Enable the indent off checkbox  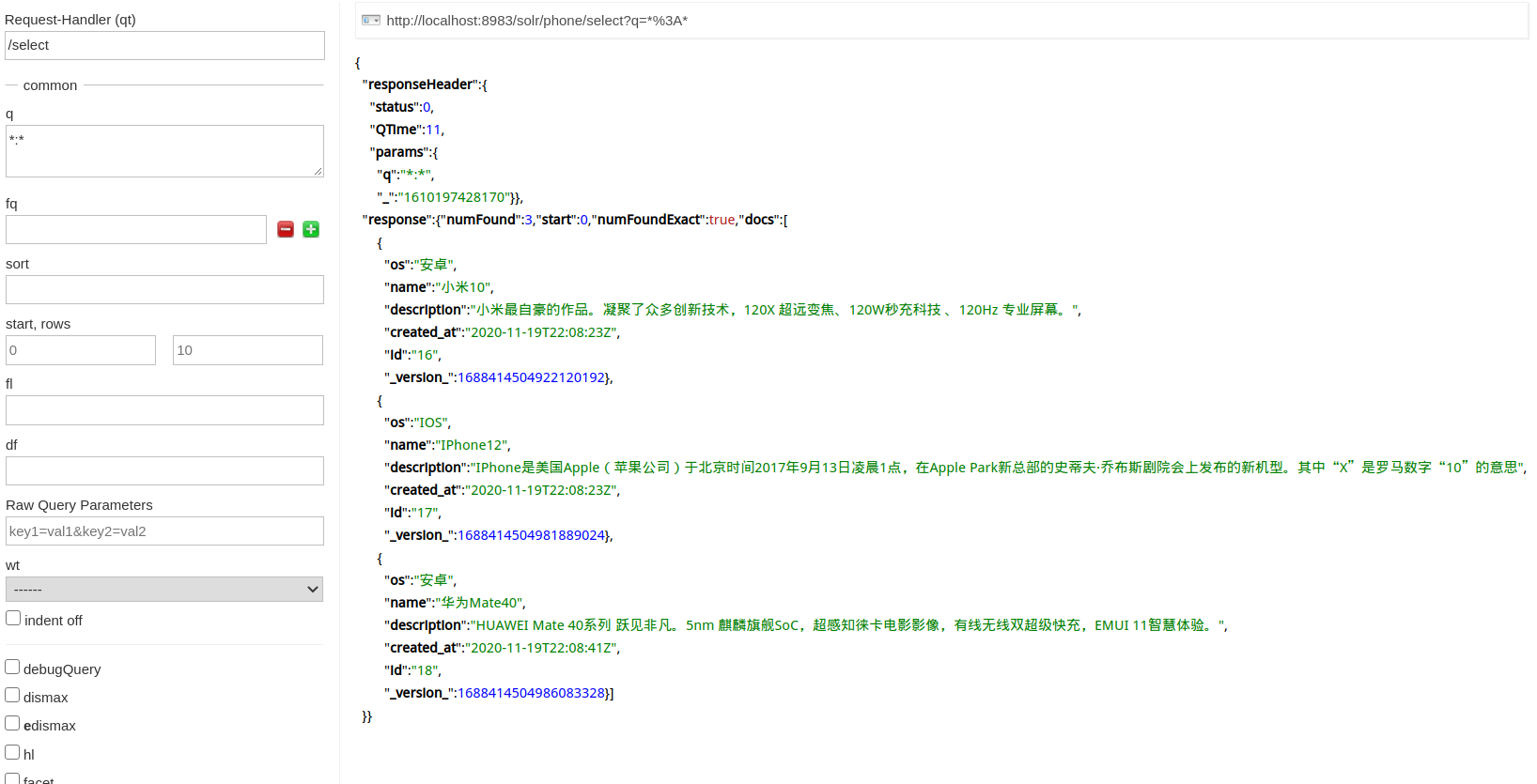click(13, 618)
